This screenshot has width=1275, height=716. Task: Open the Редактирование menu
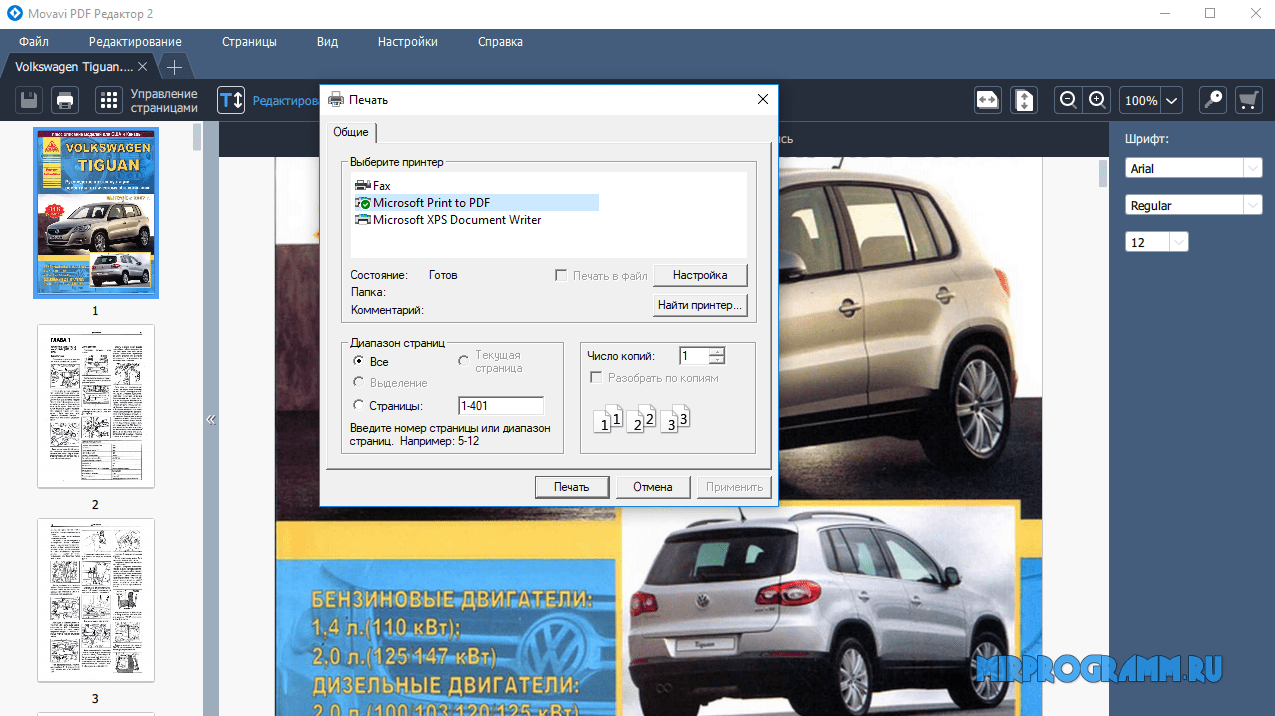tap(135, 42)
